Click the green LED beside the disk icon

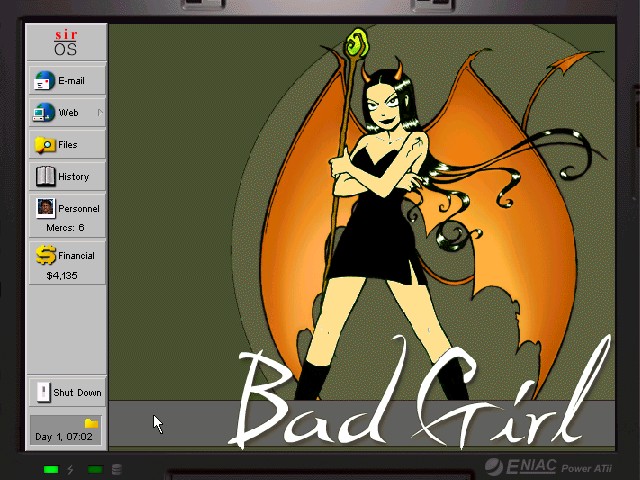pos(95,469)
